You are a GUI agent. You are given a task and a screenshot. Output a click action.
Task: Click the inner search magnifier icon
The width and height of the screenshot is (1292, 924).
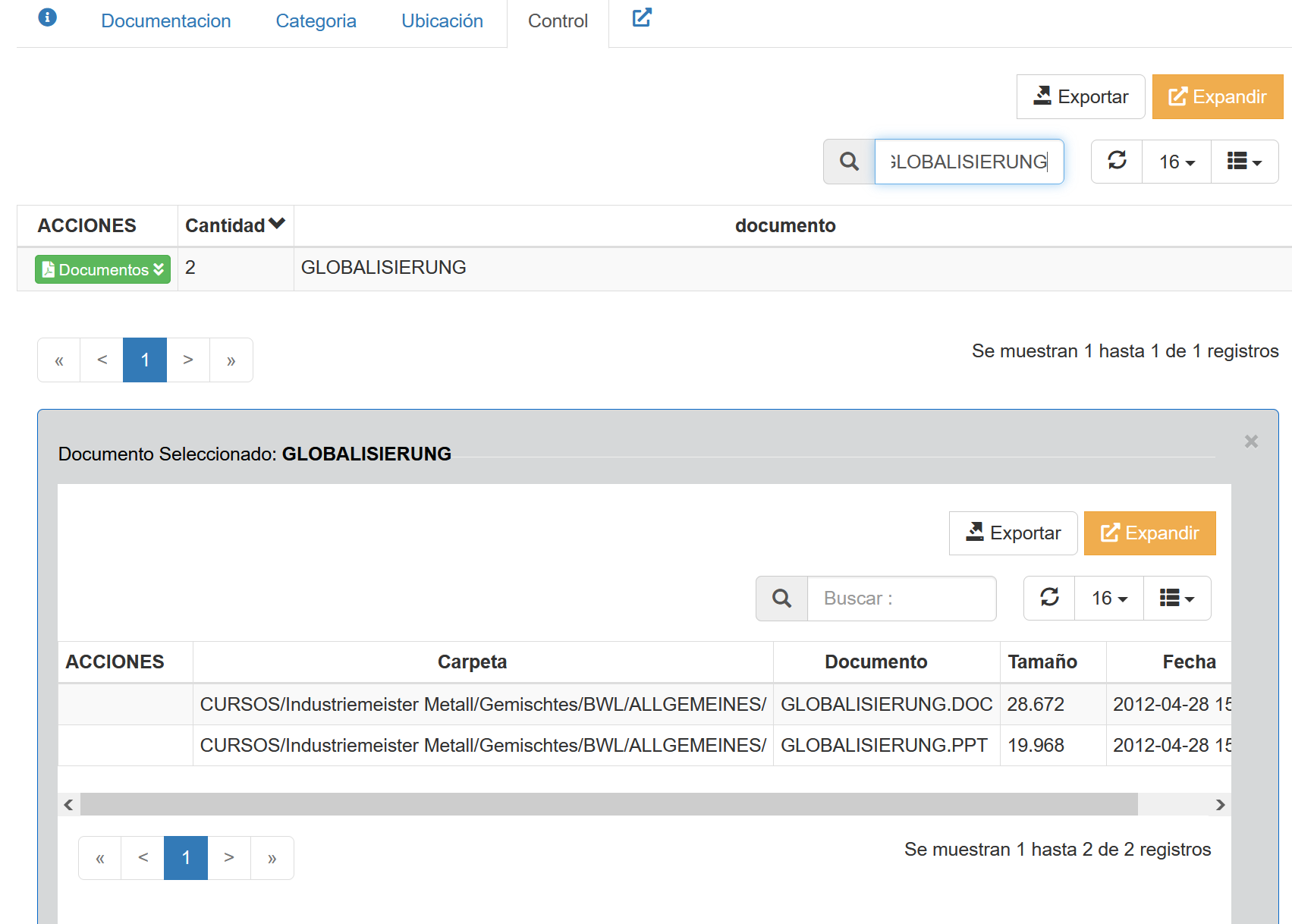pyautogui.click(x=781, y=599)
